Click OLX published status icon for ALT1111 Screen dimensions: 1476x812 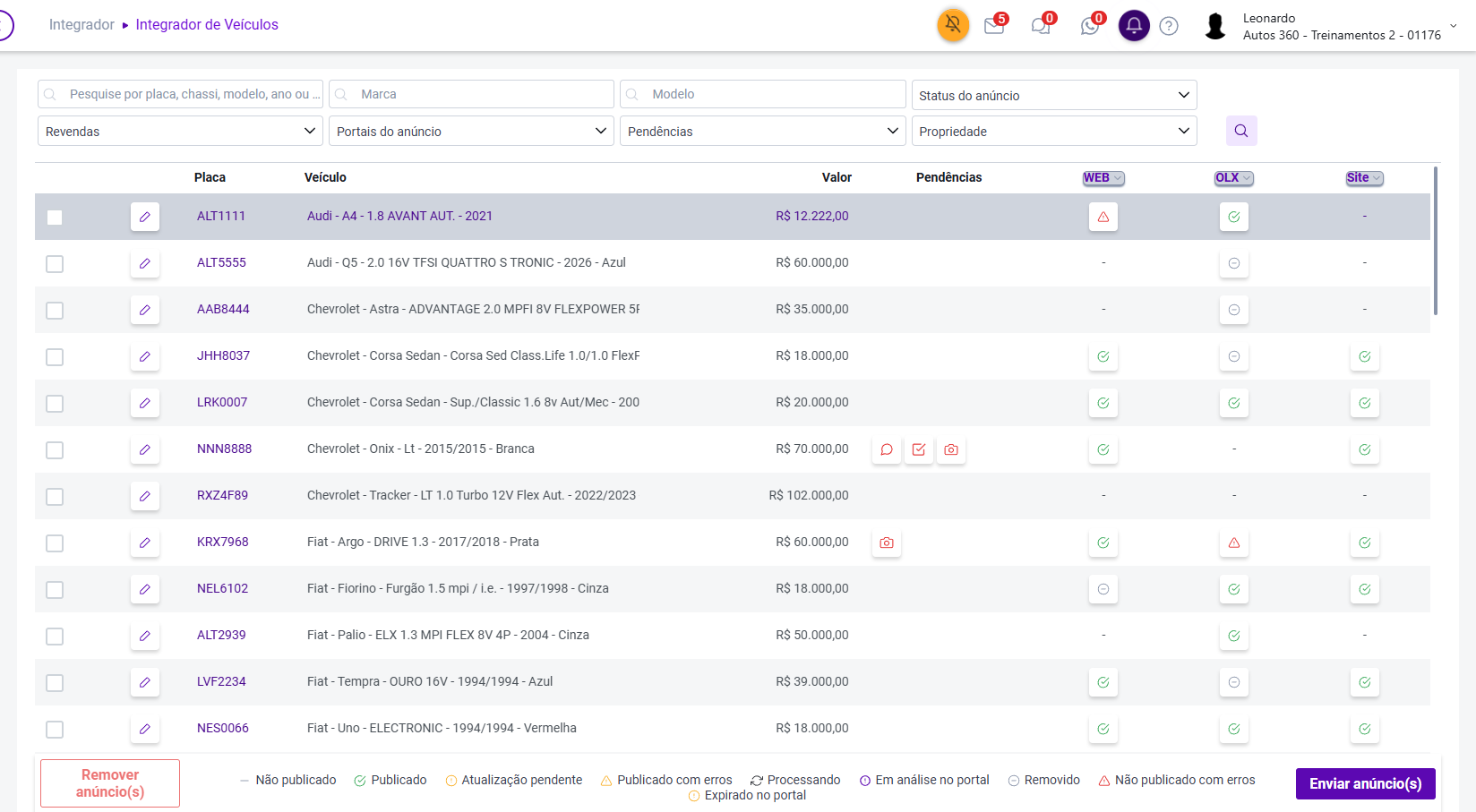coord(1234,217)
